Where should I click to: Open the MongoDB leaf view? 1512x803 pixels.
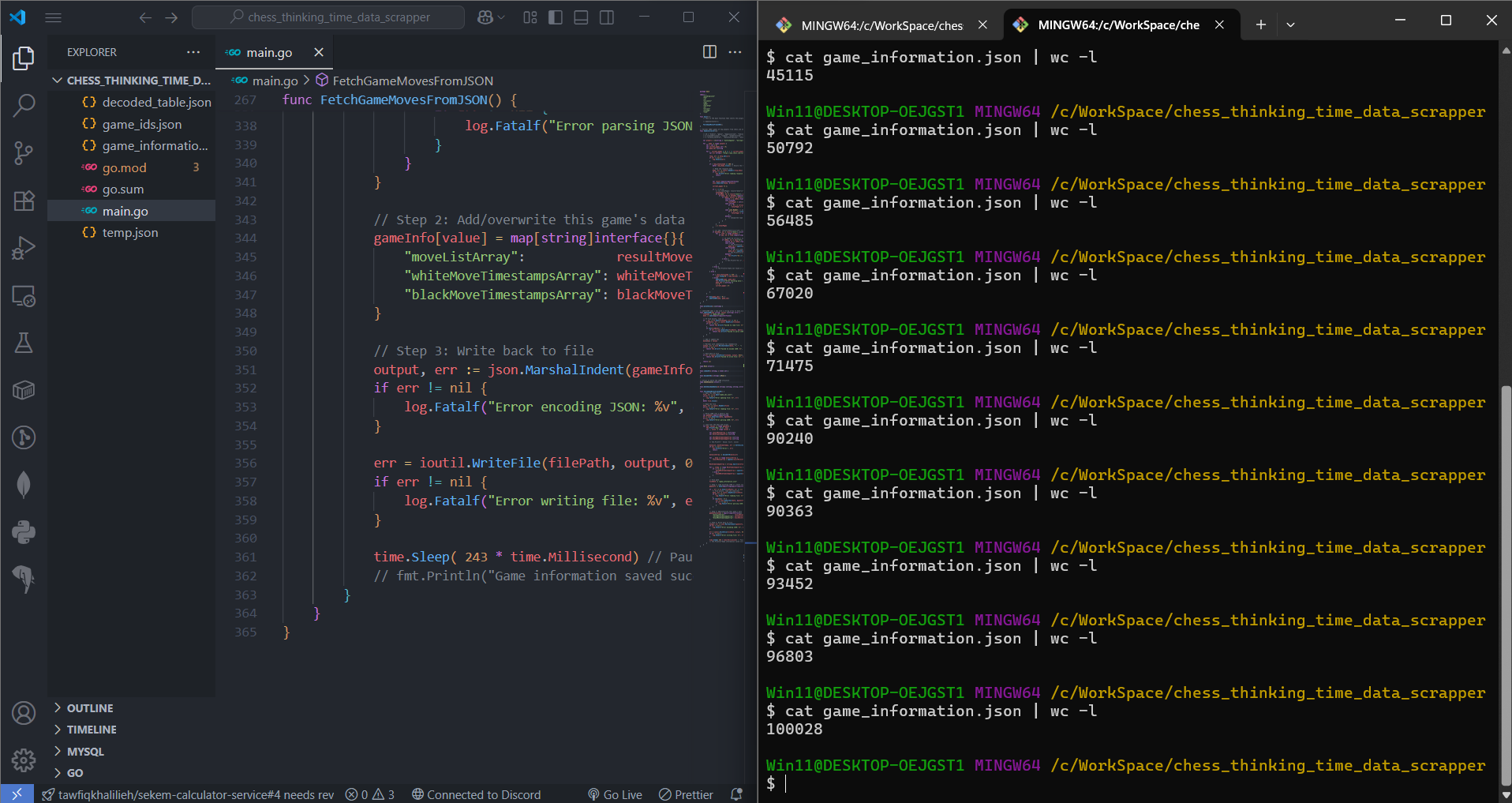point(24,484)
